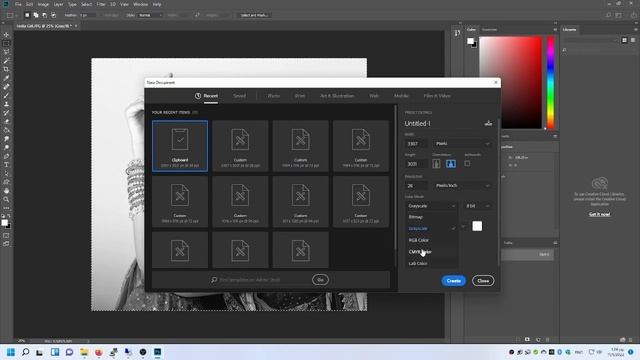Select the Path Selection tool
This screenshot has height=360, width=640.
tap(6, 173)
